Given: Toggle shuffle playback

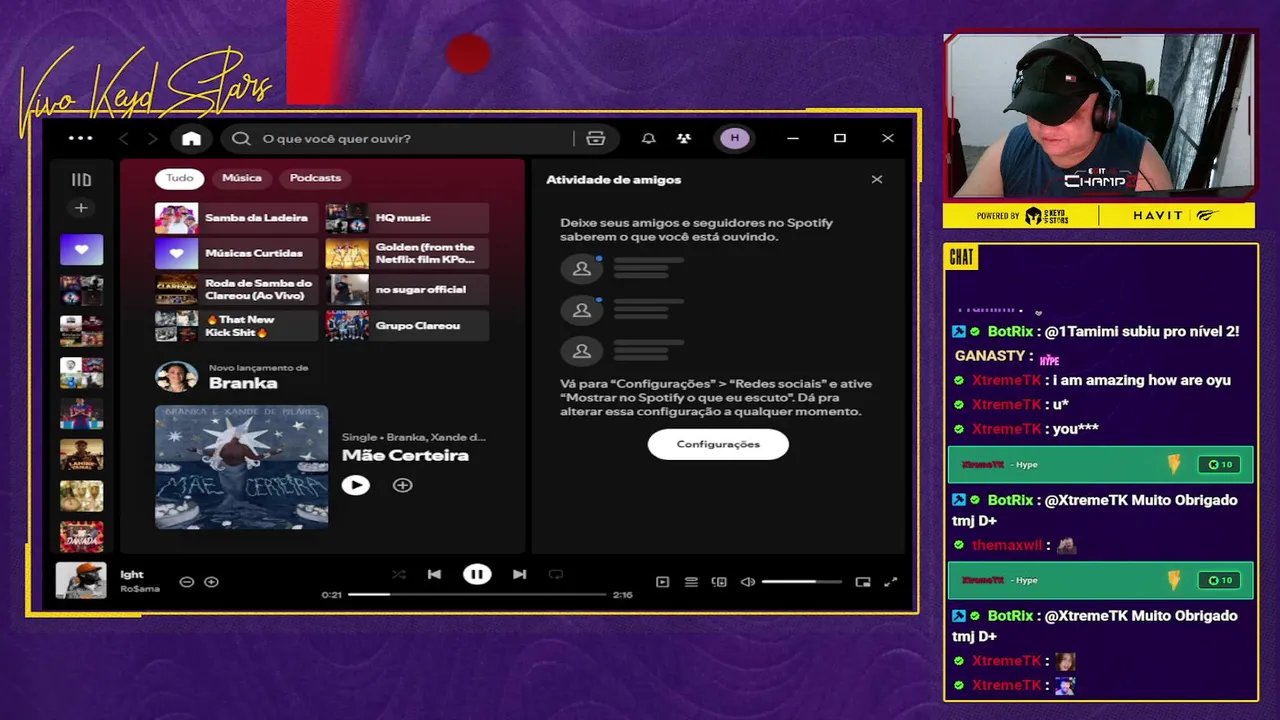Looking at the screenshot, I should click(398, 574).
